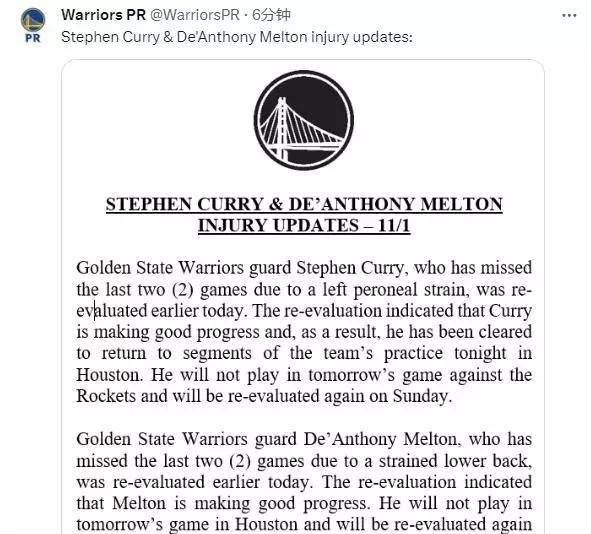Click the word Houston starting a line
Viewport: 591px width, 534px height.
(109, 375)
